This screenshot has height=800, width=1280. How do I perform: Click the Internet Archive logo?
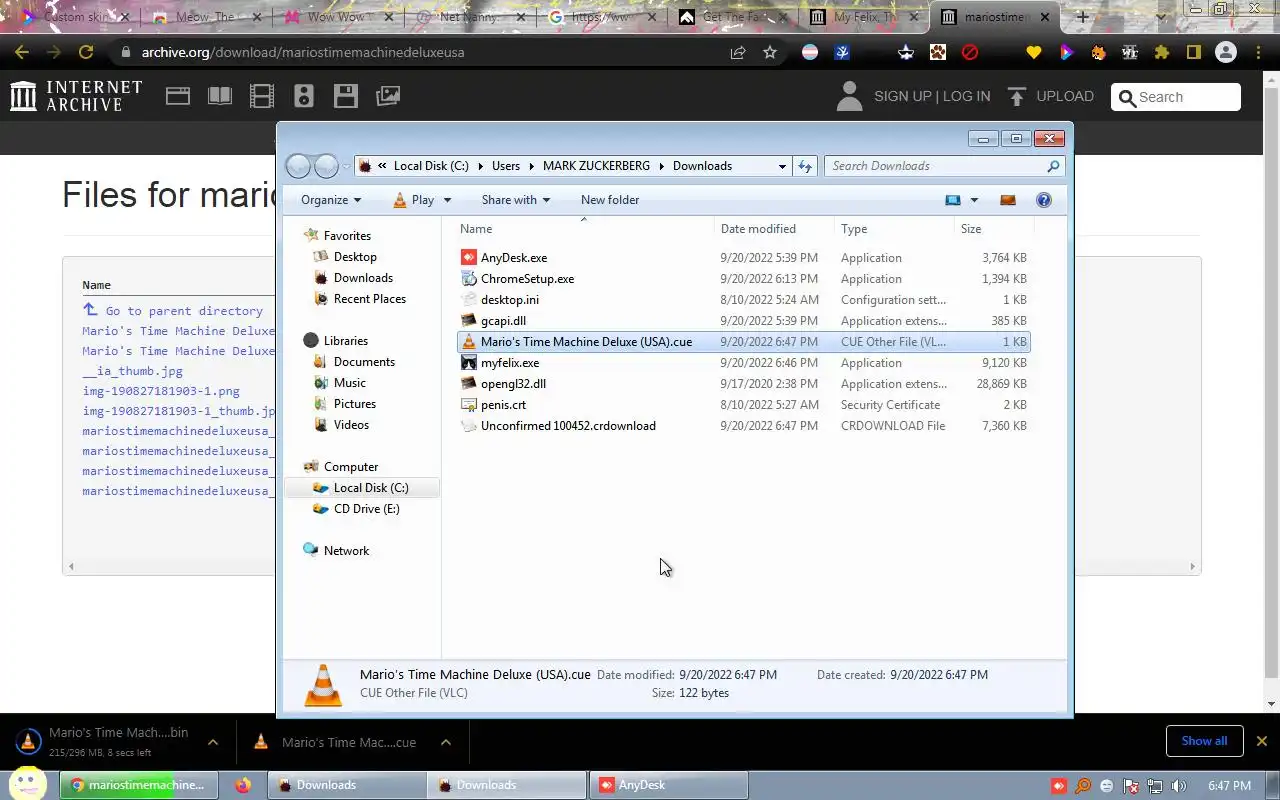(x=76, y=96)
